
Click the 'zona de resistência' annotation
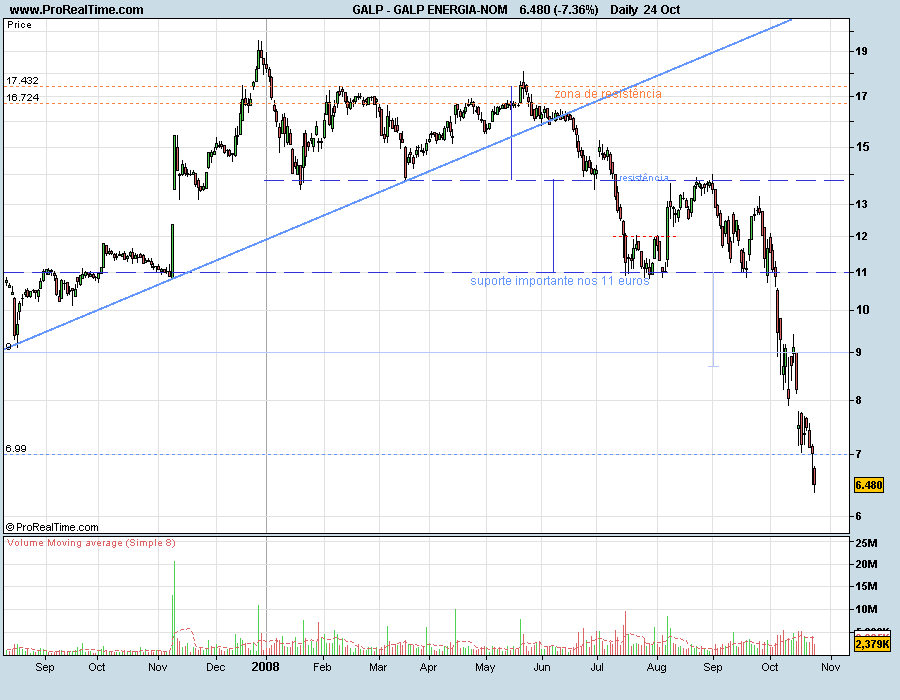[608, 94]
